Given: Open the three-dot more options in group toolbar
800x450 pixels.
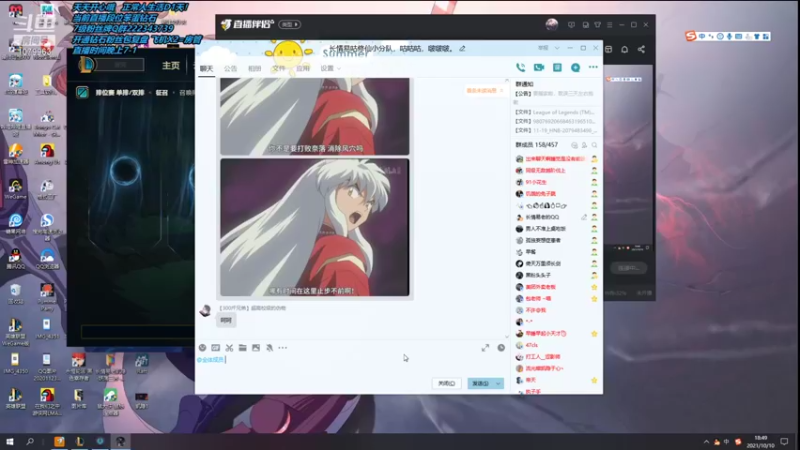Looking at the screenshot, I should pyautogui.click(x=593, y=67).
